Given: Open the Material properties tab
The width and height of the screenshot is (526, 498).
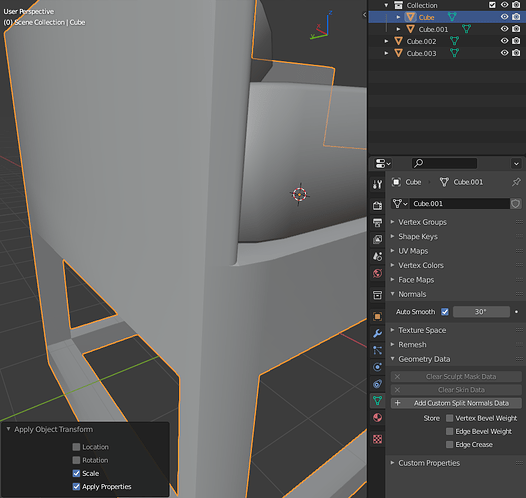Looking at the screenshot, I should coord(377,418).
